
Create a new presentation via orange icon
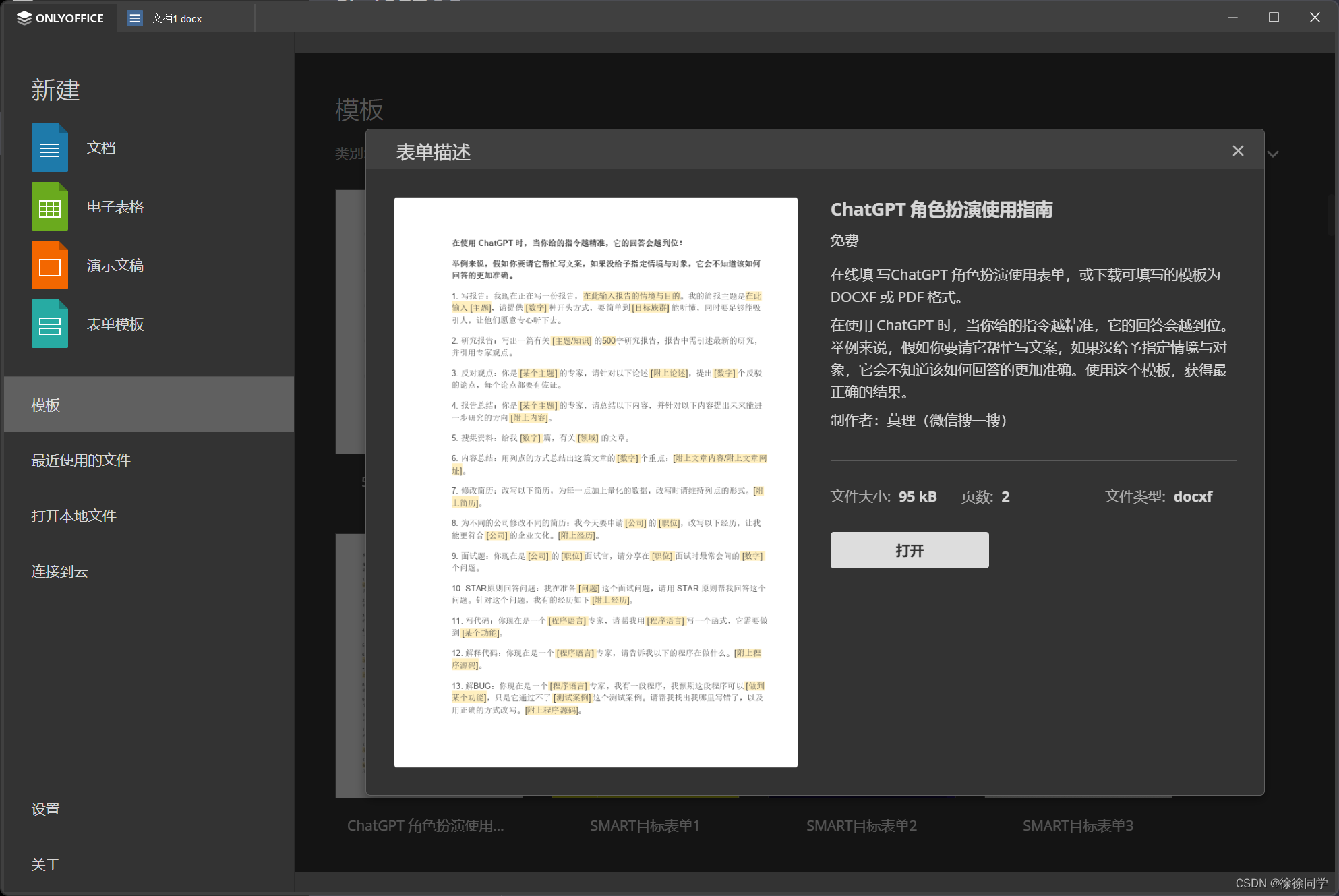49,265
